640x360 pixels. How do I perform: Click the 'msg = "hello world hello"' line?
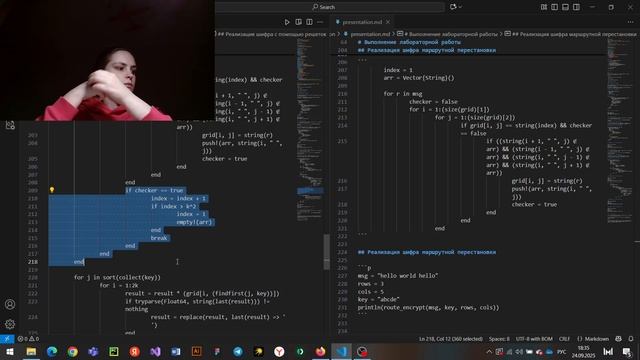[398, 276]
